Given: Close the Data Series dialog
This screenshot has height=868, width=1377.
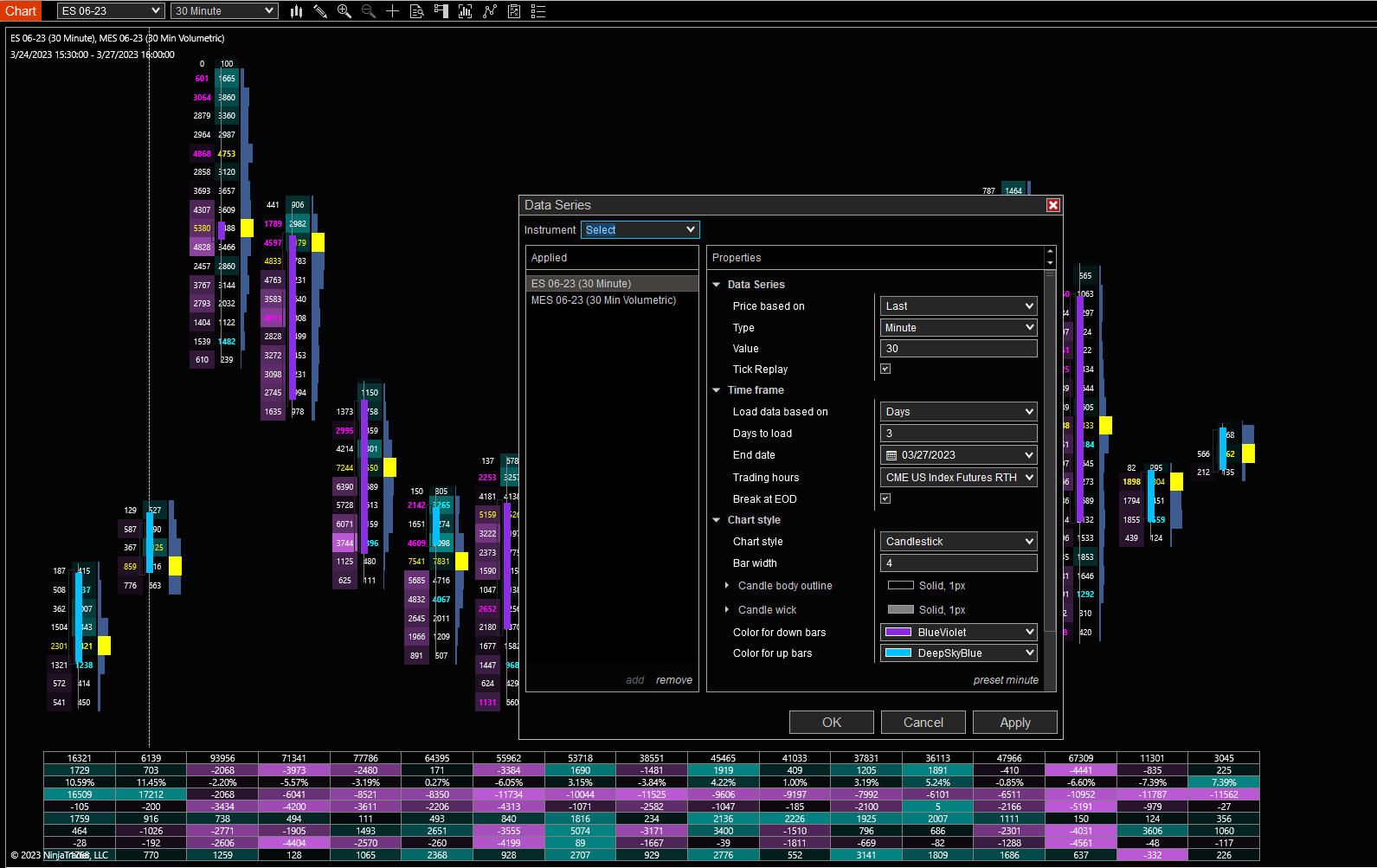Looking at the screenshot, I should [1052, 205].
